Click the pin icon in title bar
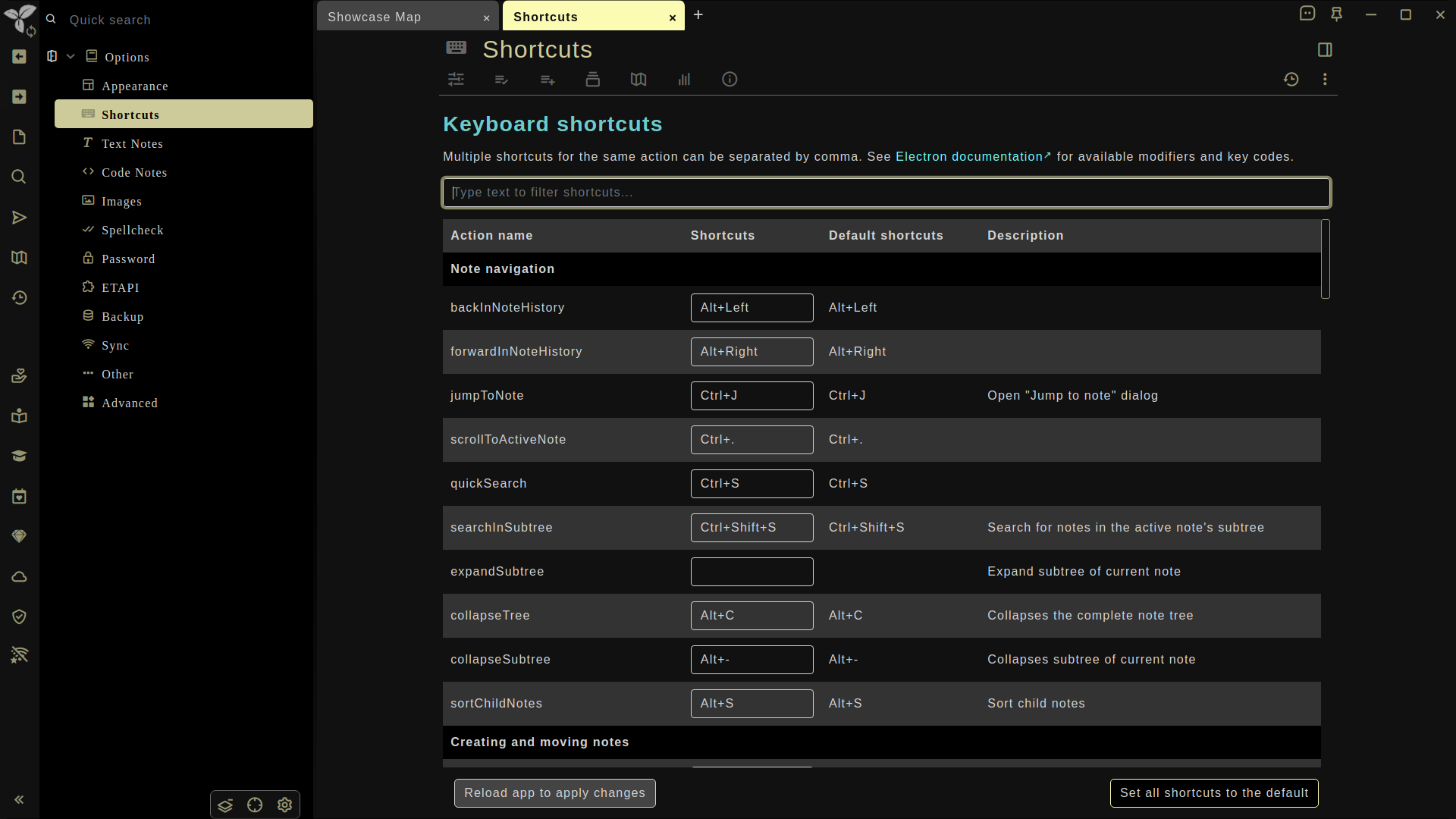 tap(1337, 14)
